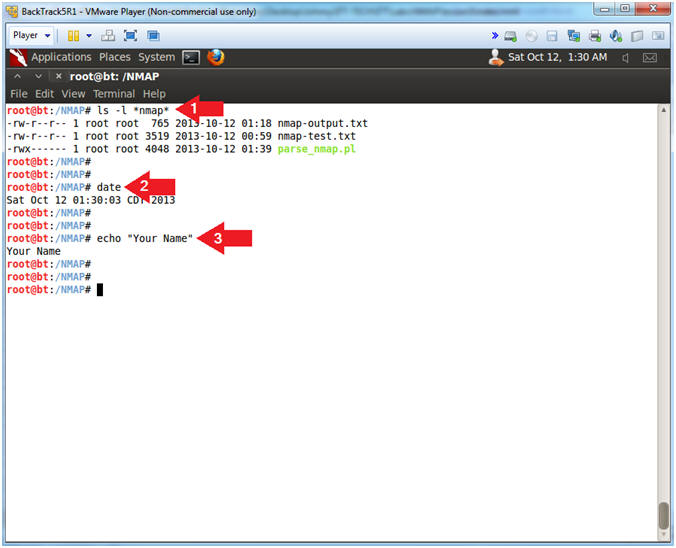
Task: Click the mail envelope panel icon
Action: [x=650, y=58]
